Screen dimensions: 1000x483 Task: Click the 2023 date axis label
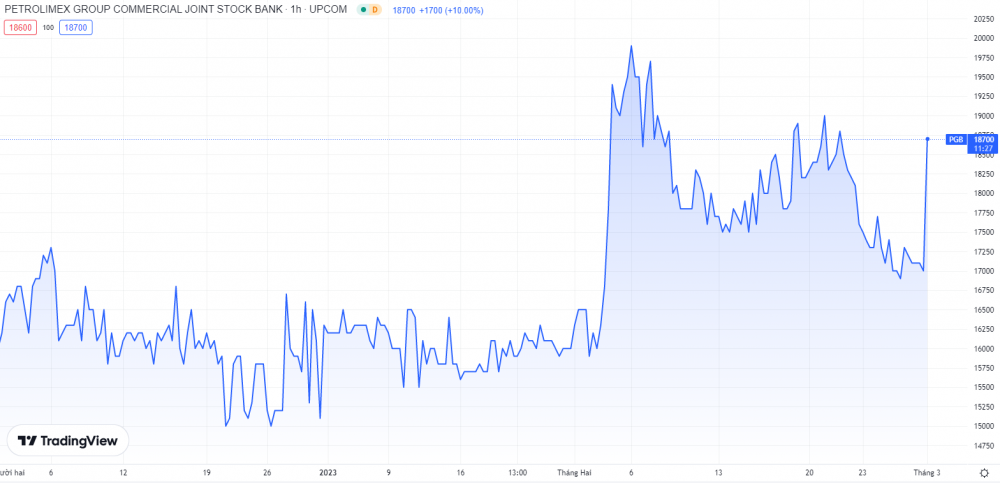pyautogui.click(x=327, y=473)
